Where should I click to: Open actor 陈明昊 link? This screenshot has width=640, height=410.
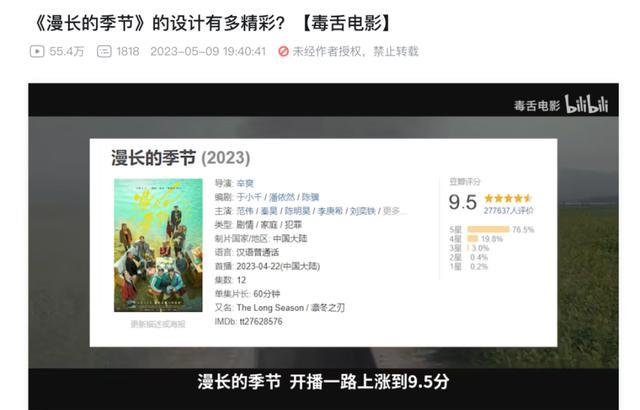click(297, 211)
